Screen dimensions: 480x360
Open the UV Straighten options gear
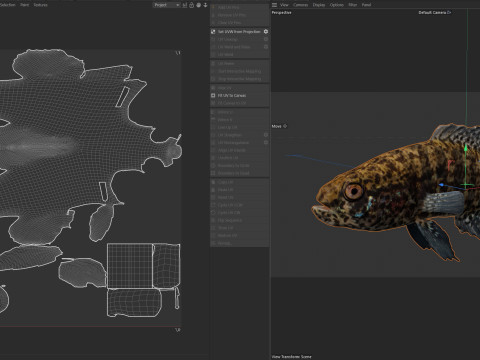click(266, 135)
